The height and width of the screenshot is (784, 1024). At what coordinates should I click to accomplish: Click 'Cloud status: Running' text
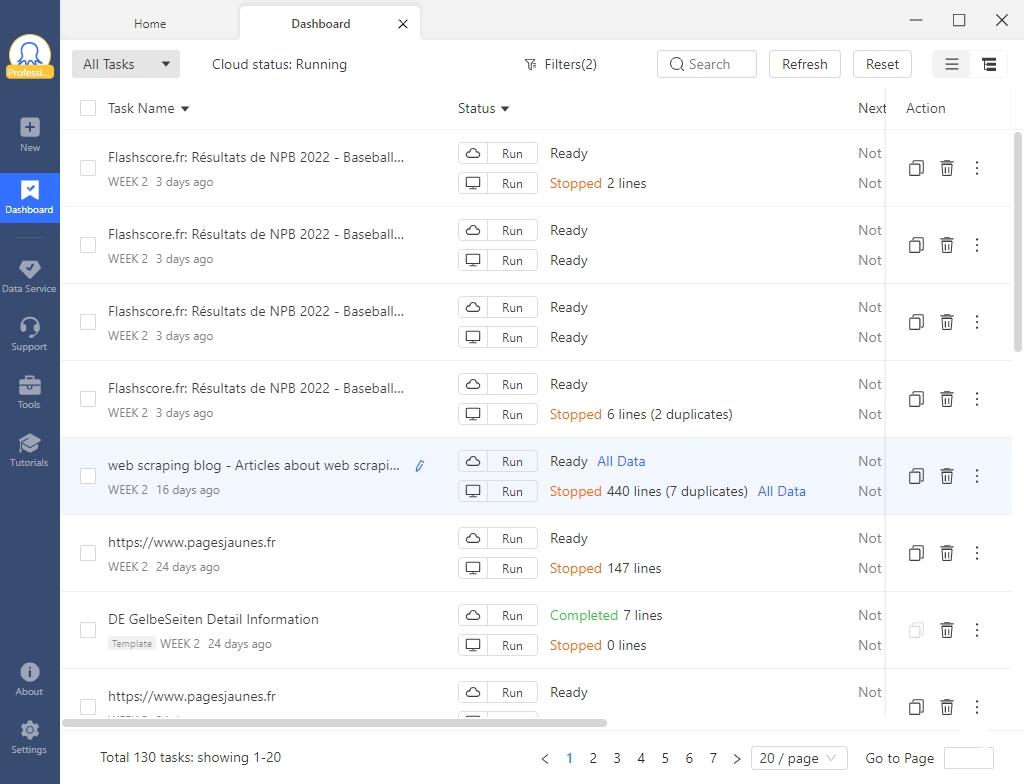[x=280, y=64]
